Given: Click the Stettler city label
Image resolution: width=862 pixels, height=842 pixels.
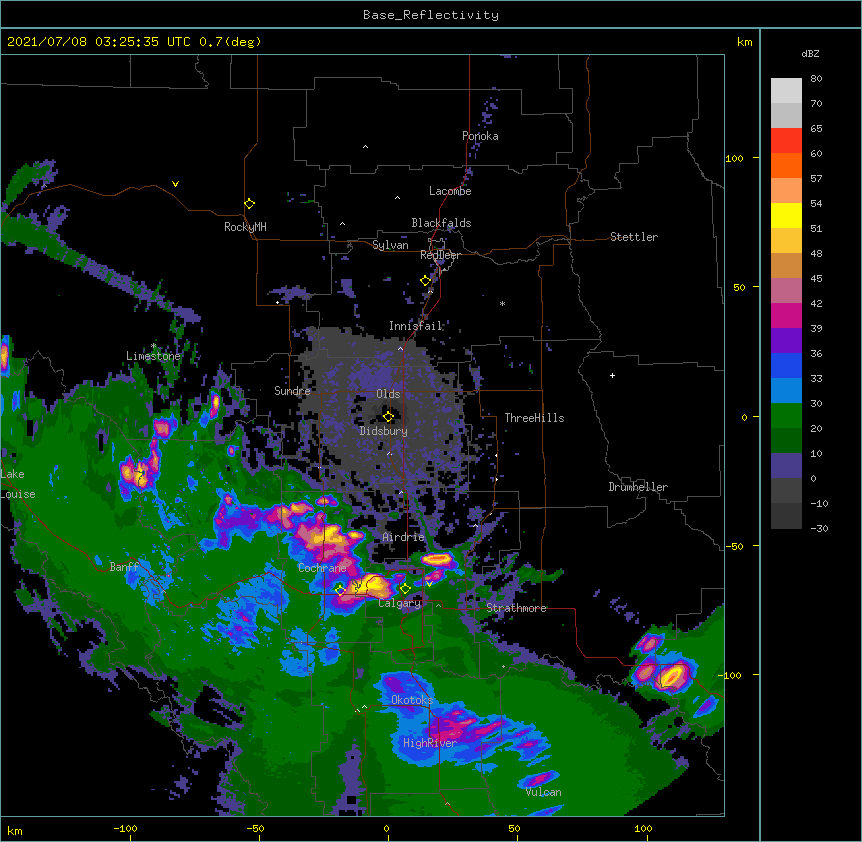Looking at the screenshot, I should [634, 237].
